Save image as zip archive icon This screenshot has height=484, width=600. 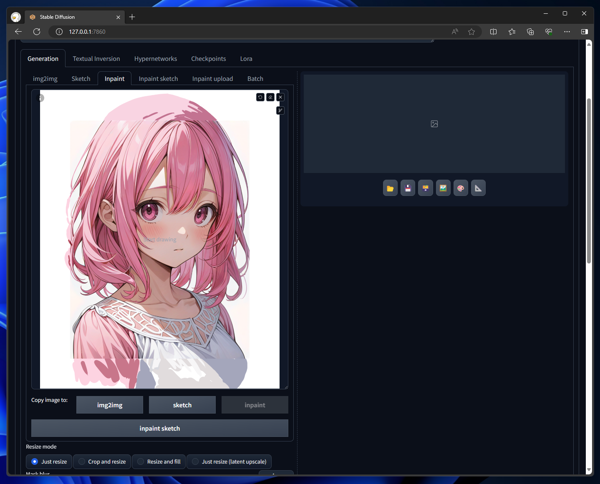pos(426,188)
